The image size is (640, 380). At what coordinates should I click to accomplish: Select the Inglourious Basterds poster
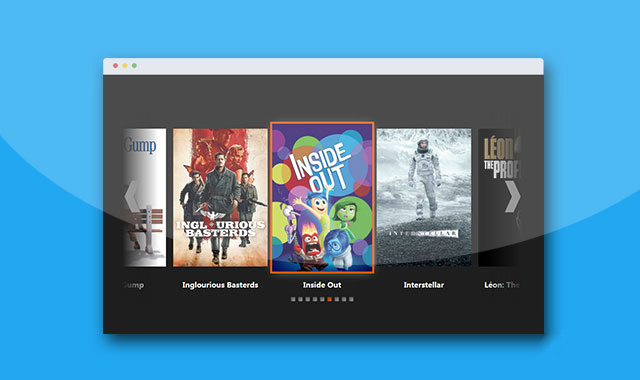(x=220, y=198)
